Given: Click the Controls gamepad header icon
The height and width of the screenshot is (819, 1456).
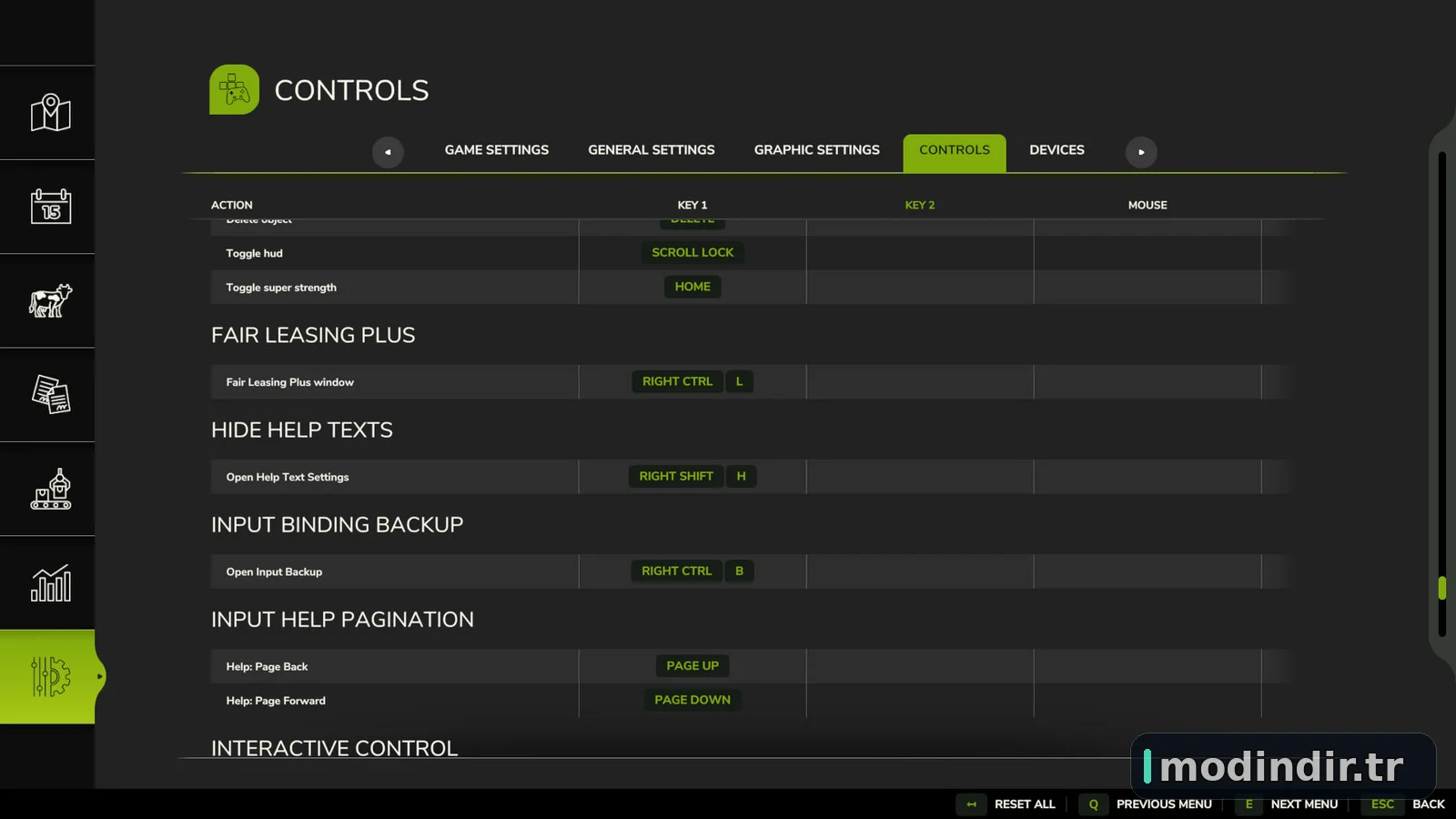Looking at the screenshot, I should point(234,89).
